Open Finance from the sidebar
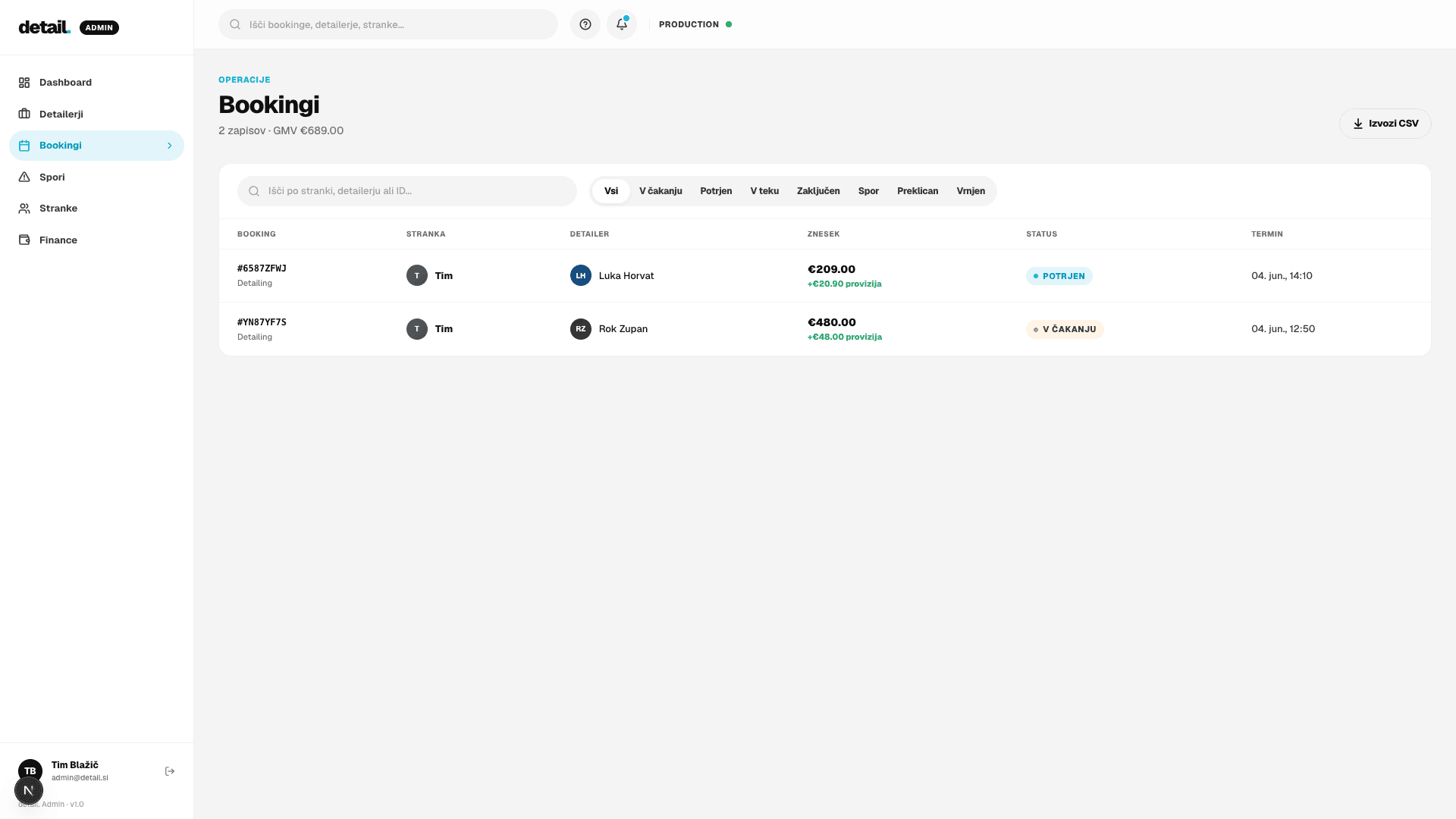The height and width of the screenshot is (819, 1456). coord(96,240)
